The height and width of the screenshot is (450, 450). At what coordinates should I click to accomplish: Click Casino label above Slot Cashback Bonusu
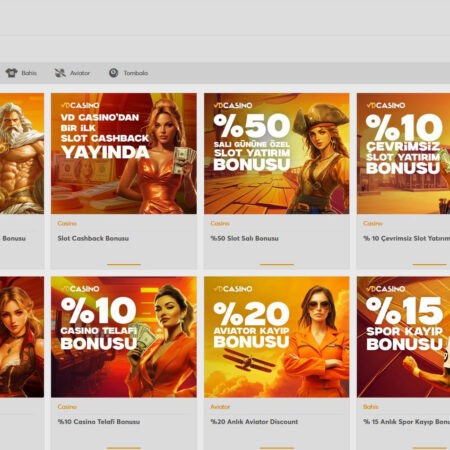coord(67,223)
